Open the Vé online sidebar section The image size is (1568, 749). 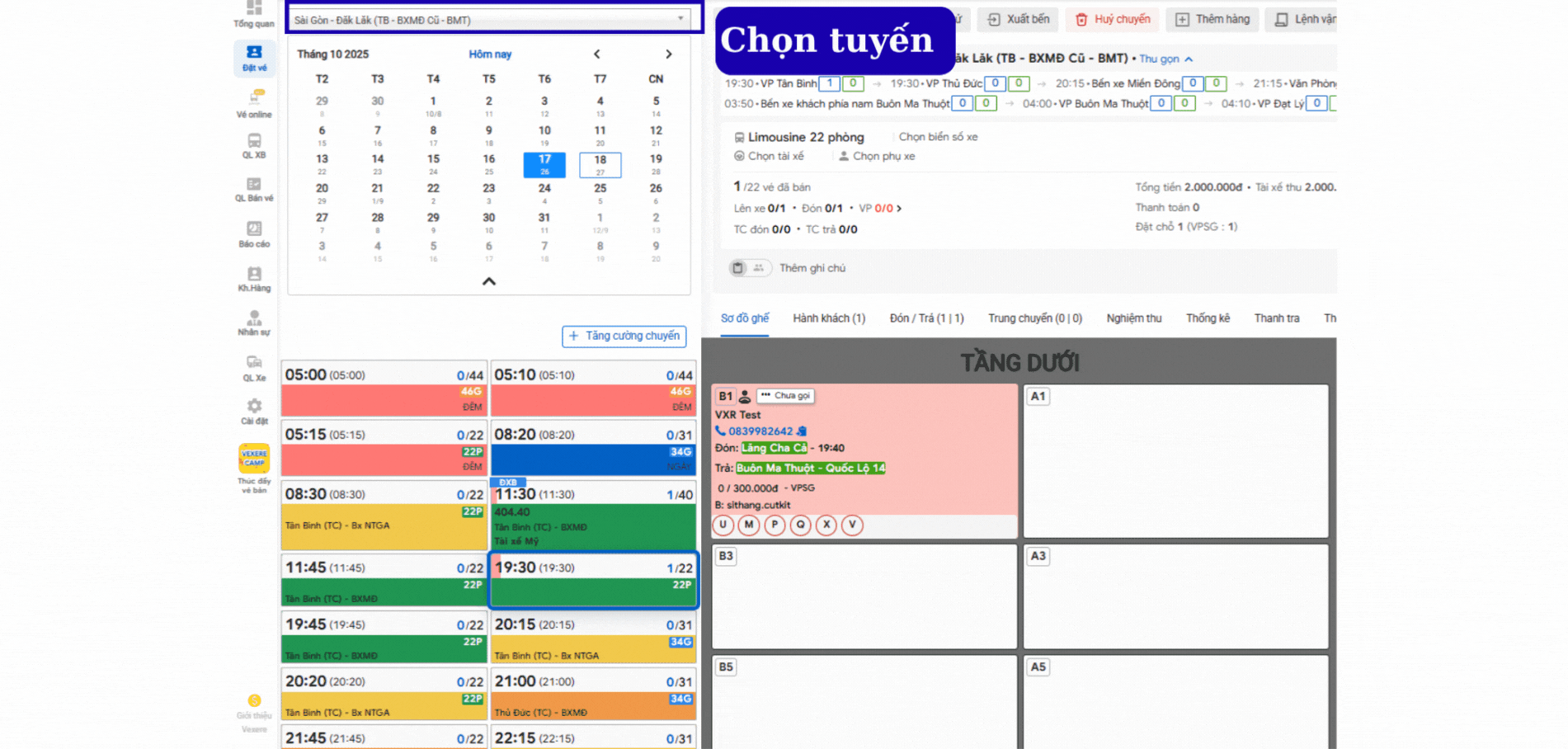click(254, 103)
